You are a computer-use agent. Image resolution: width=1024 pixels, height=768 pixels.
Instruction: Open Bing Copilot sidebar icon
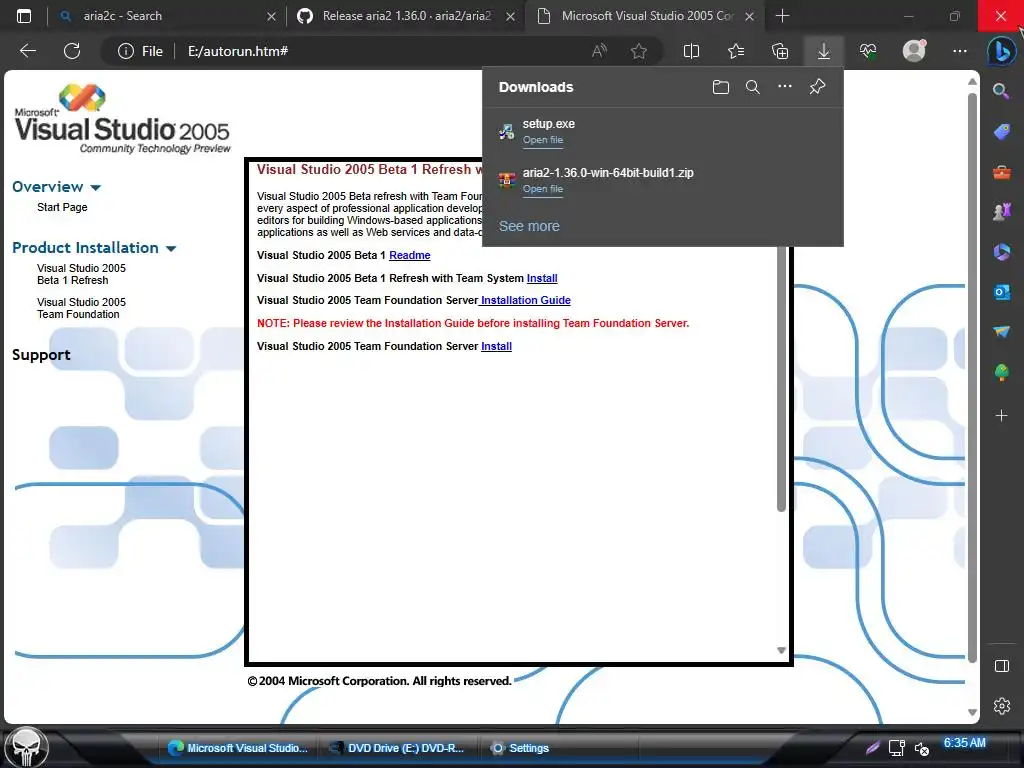[x=1001, y=51]
